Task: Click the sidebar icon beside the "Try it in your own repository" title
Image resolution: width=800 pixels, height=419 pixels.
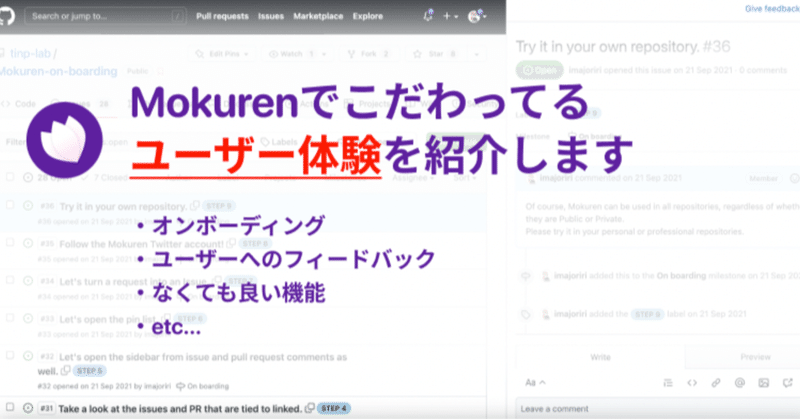Action: (x=194, y=206)
